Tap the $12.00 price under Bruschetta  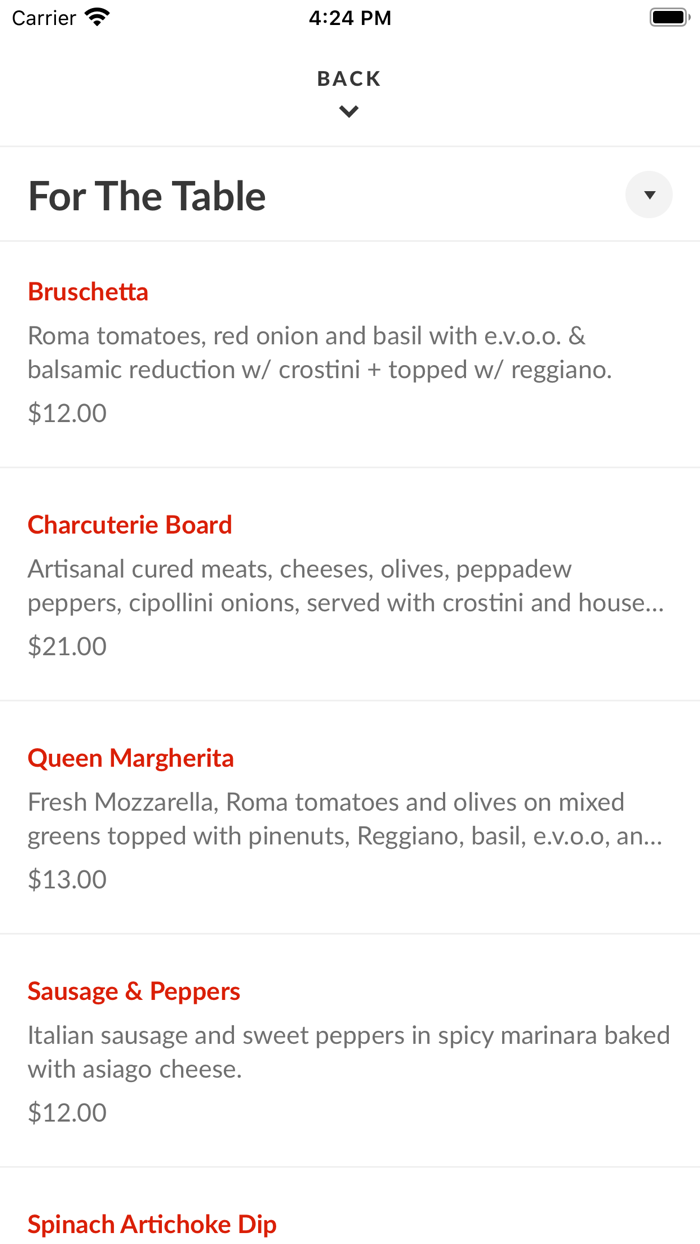[x=66, y=412]
